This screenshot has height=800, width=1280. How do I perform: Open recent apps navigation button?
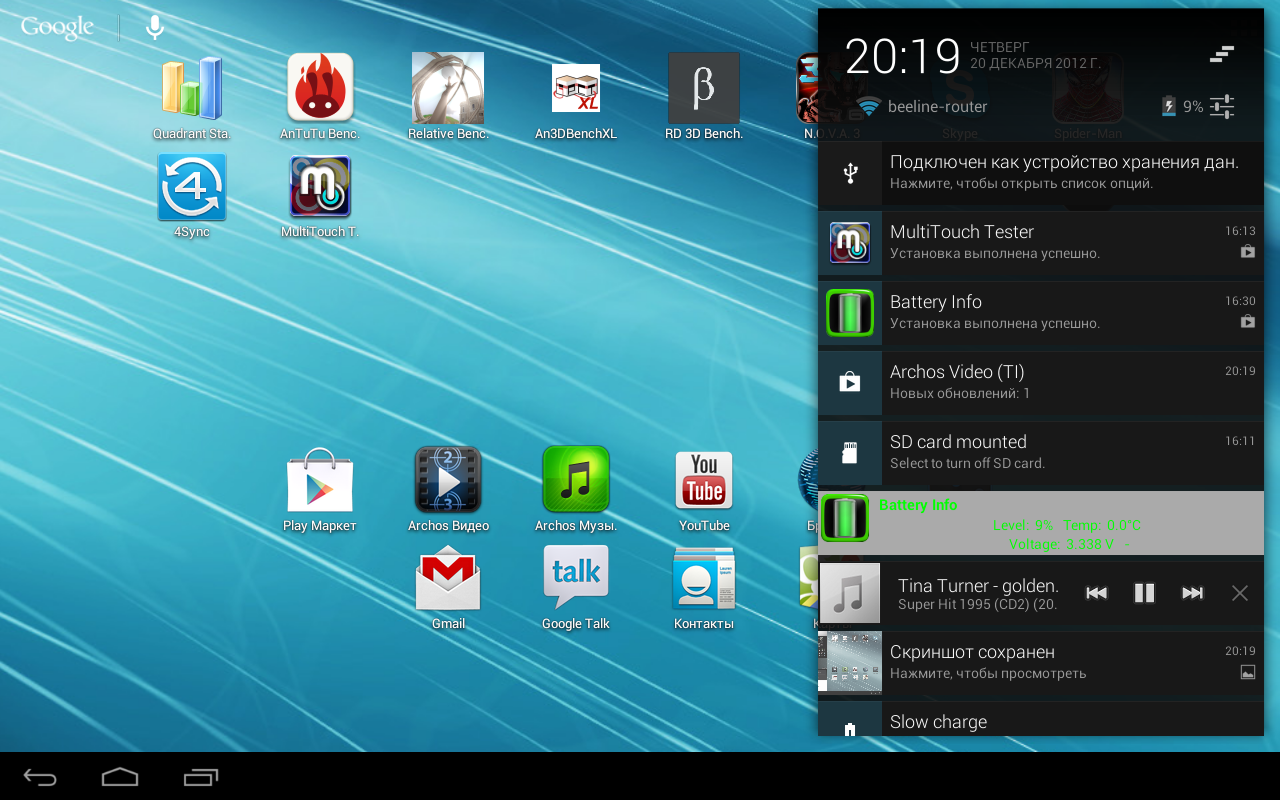coord(201,777)
